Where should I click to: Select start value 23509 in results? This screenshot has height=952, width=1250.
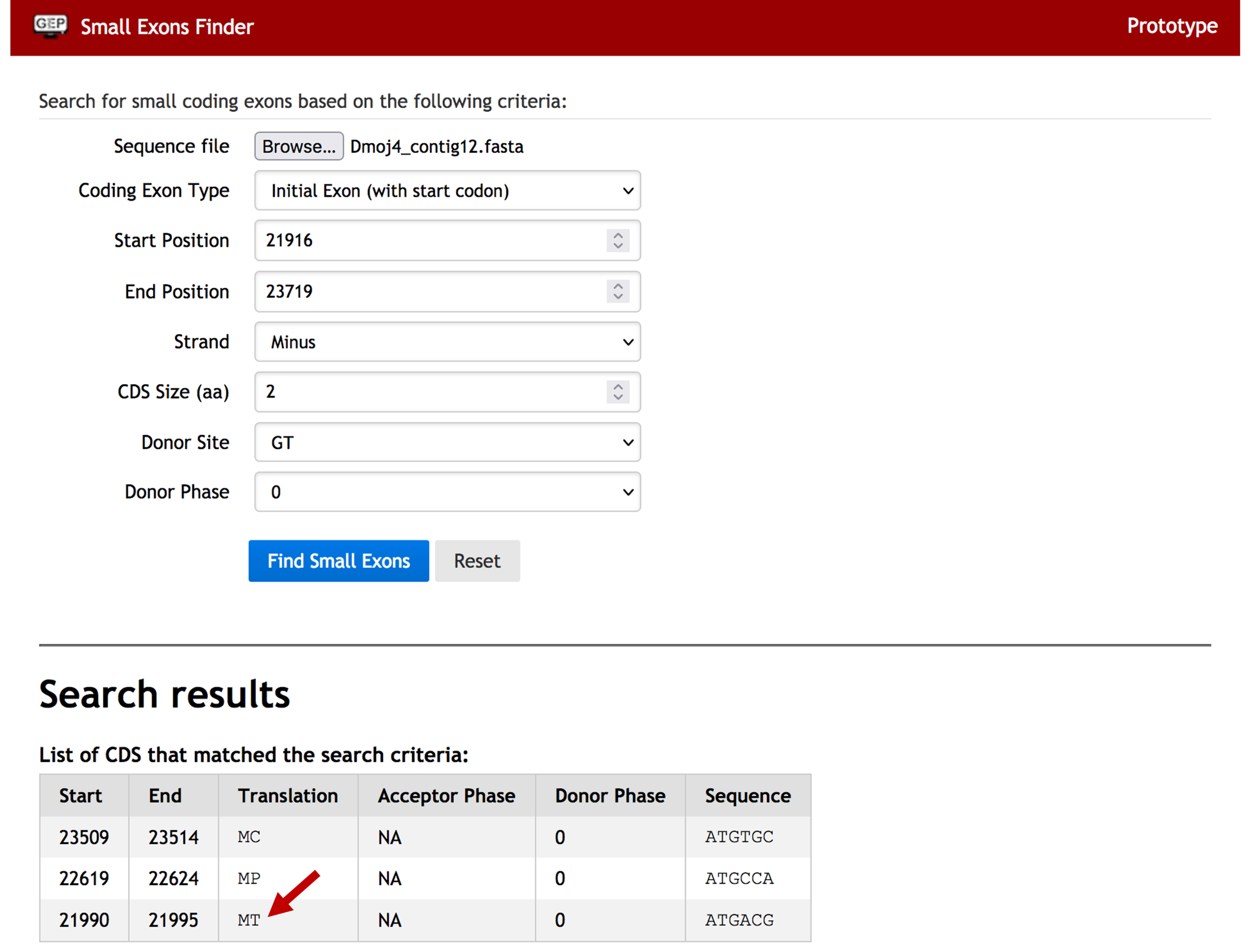point(84,837)
